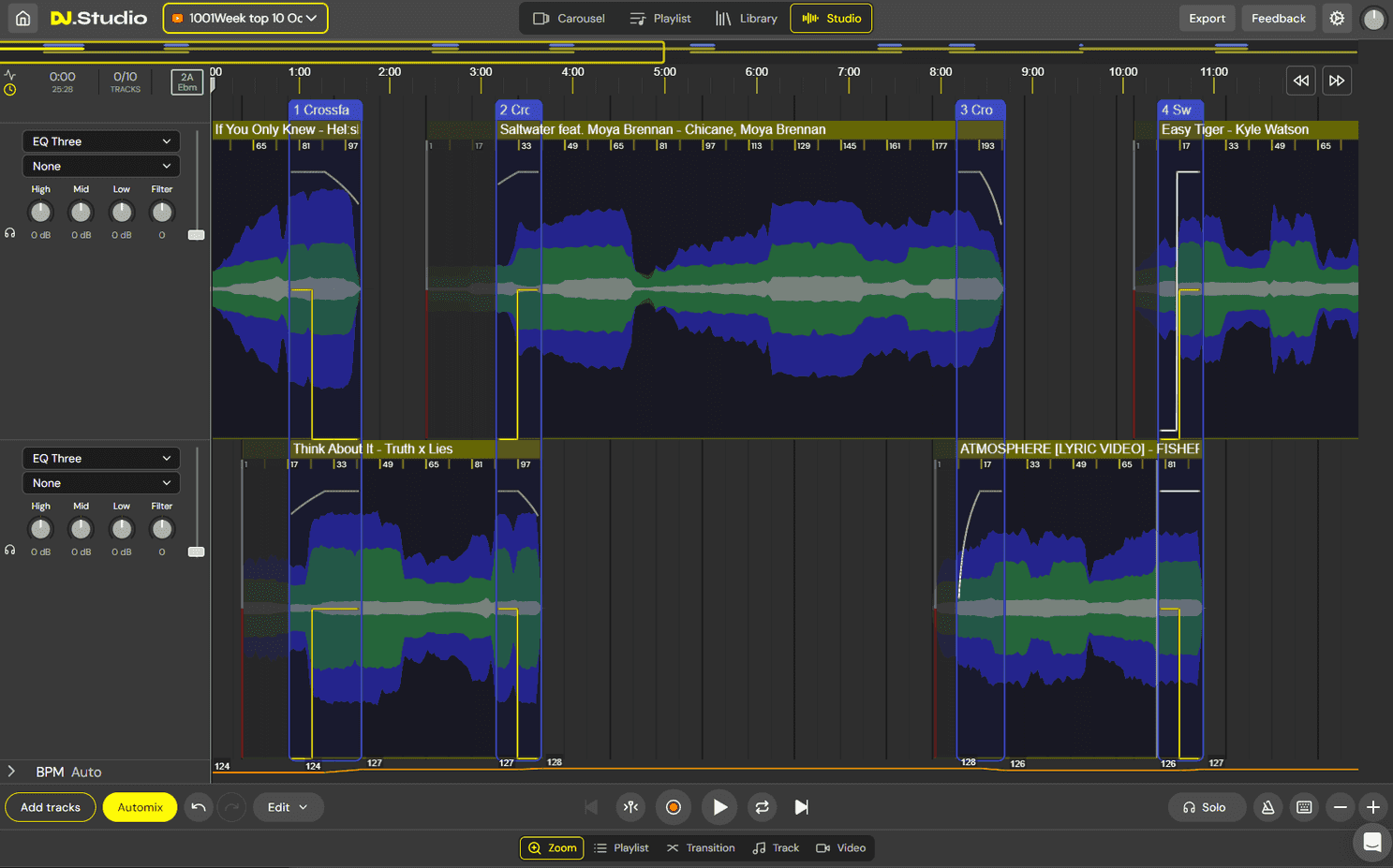Image resolution: width=1393 pixels, height=868 pixels.
Task: Select the metronome icon near bottom right
Action: tap(1268, 807)
